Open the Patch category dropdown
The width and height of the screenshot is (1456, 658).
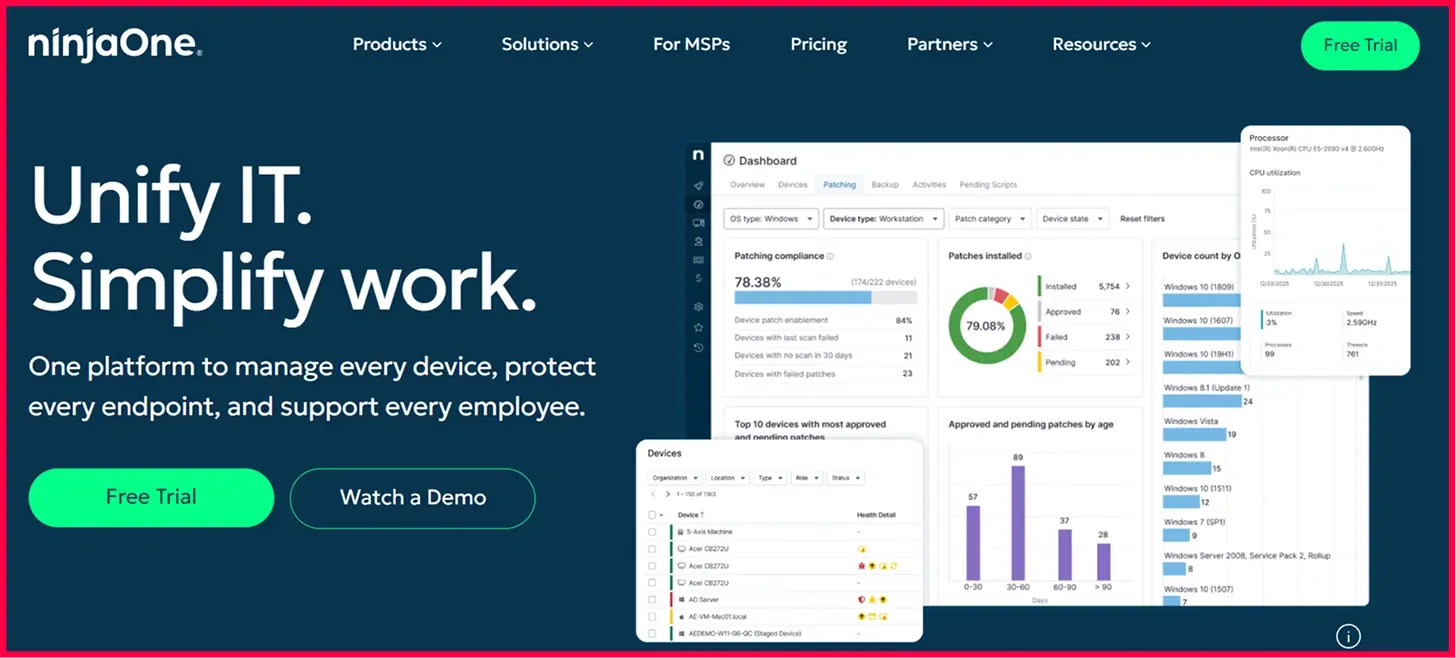click(x=989, y=218)
